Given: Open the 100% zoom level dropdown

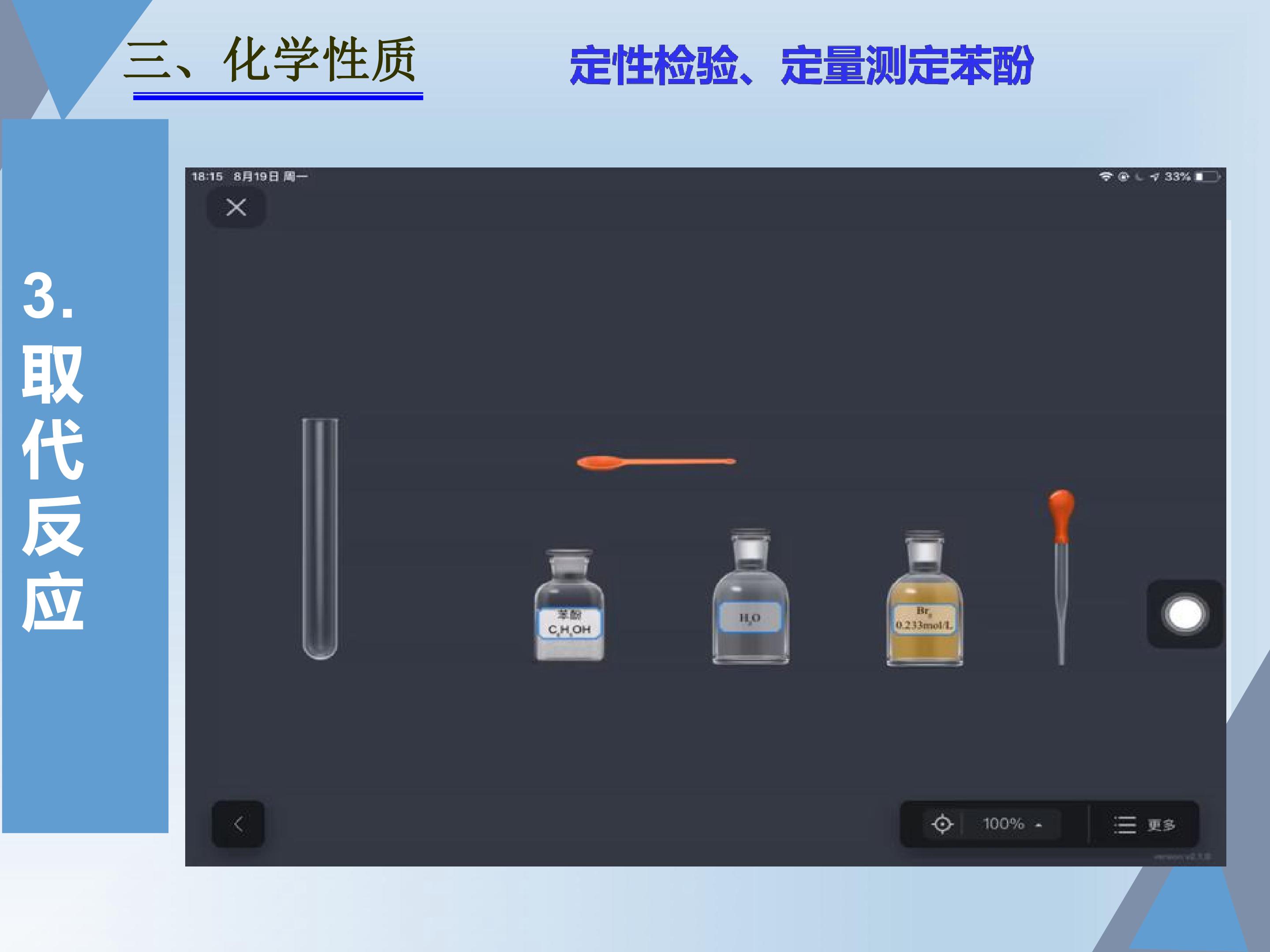Looking at the screenshot, I should tap(1012, 824).
